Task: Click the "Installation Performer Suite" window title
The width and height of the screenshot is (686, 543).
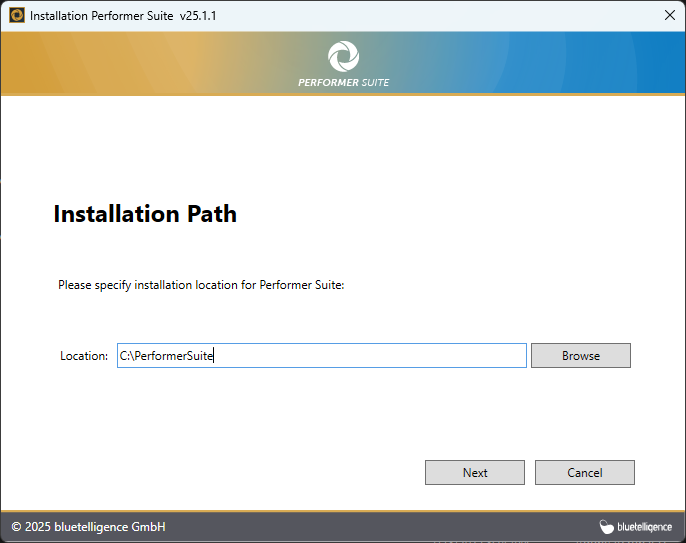Action: click(x=102, y=16)
